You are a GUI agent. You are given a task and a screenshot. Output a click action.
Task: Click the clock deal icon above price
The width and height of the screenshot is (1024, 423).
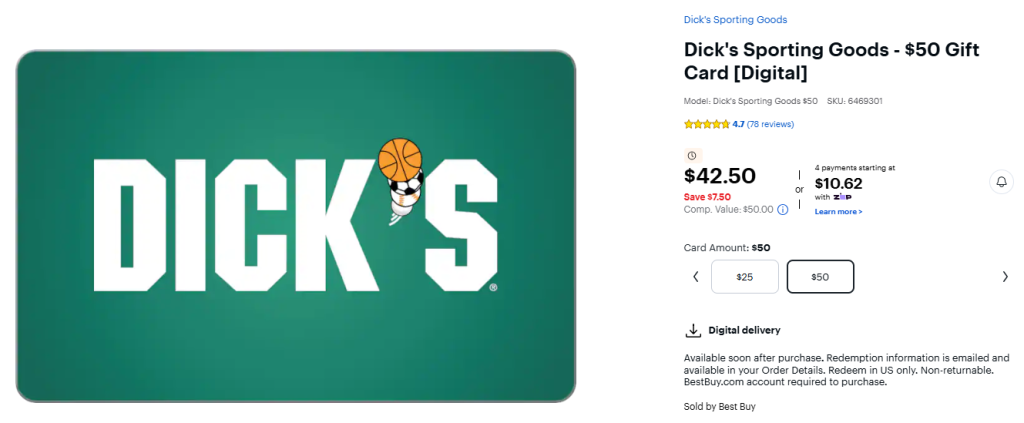tap(692, 155)
